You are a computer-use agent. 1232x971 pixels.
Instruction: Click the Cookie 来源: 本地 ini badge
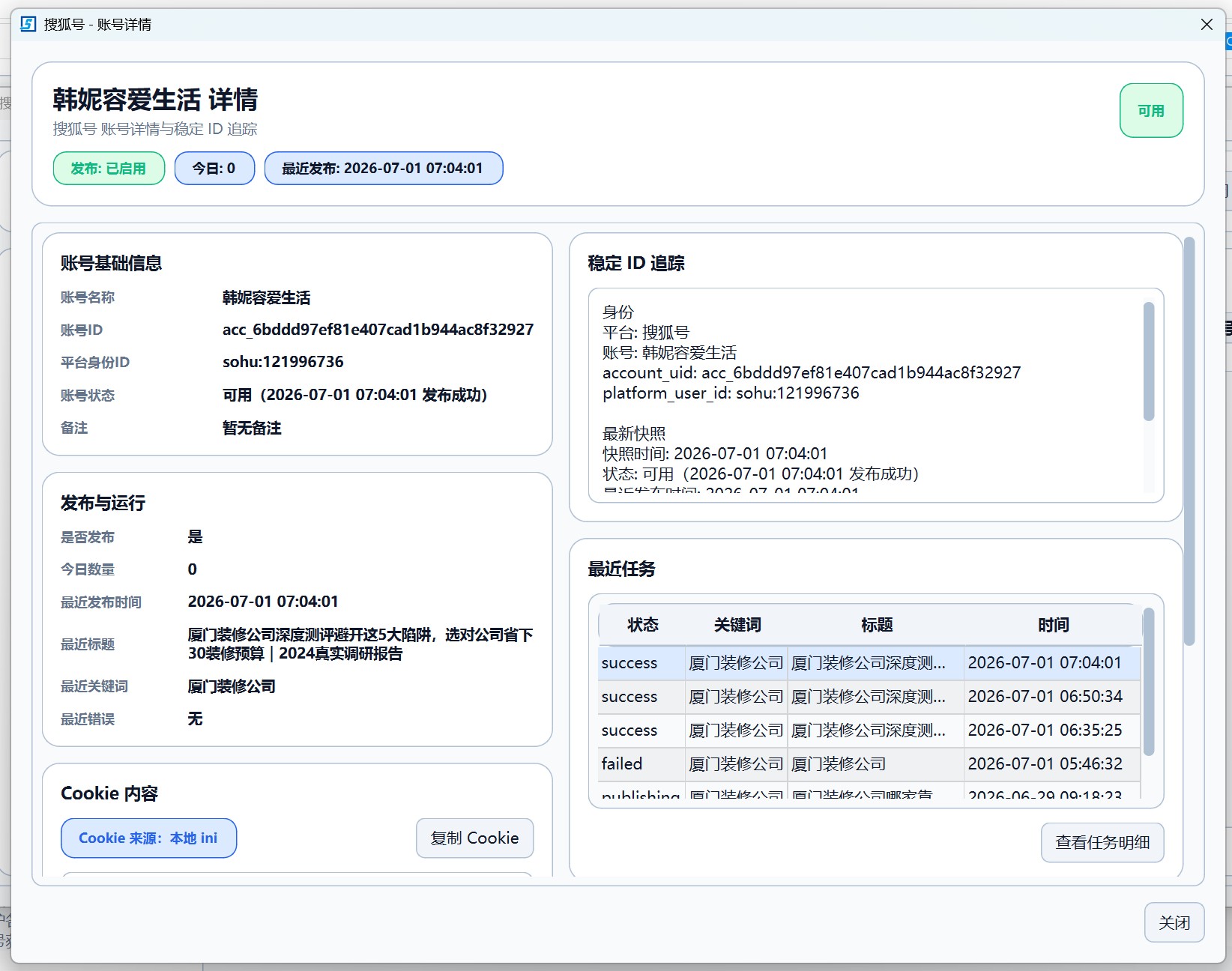[148, 838]
